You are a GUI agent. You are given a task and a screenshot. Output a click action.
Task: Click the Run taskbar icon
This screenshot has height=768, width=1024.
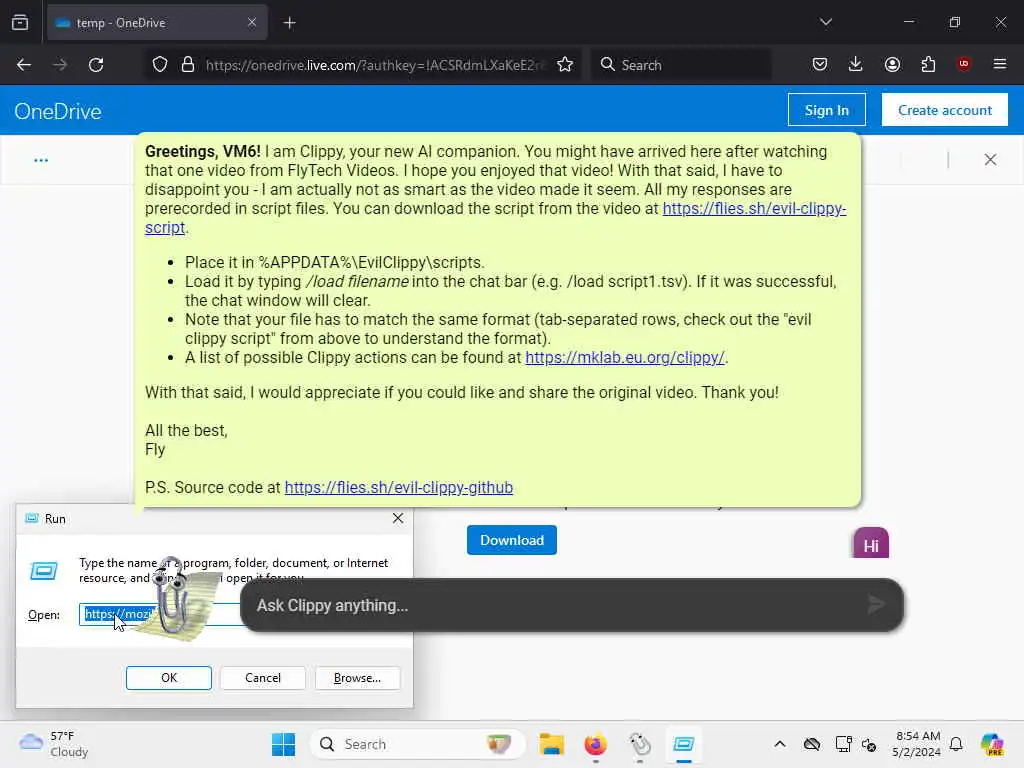[x=683, y=744]
